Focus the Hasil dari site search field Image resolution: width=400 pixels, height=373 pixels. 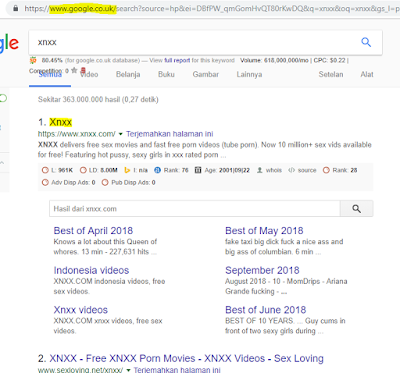click(x=195, y=209)
